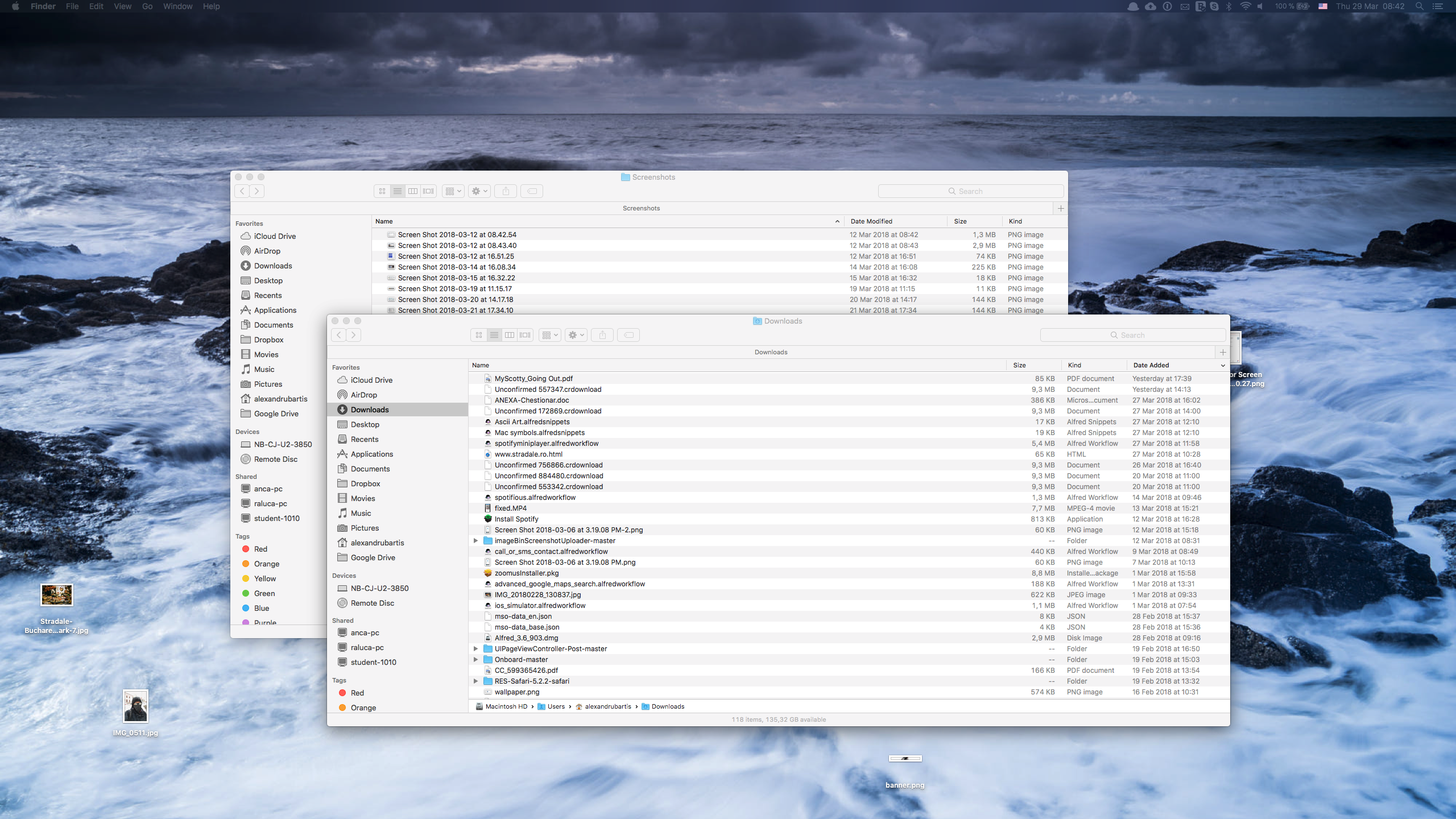1456x819 pixels.
Task: Sort Downloads by Date Added column
Action: [x=1177, y=365]
